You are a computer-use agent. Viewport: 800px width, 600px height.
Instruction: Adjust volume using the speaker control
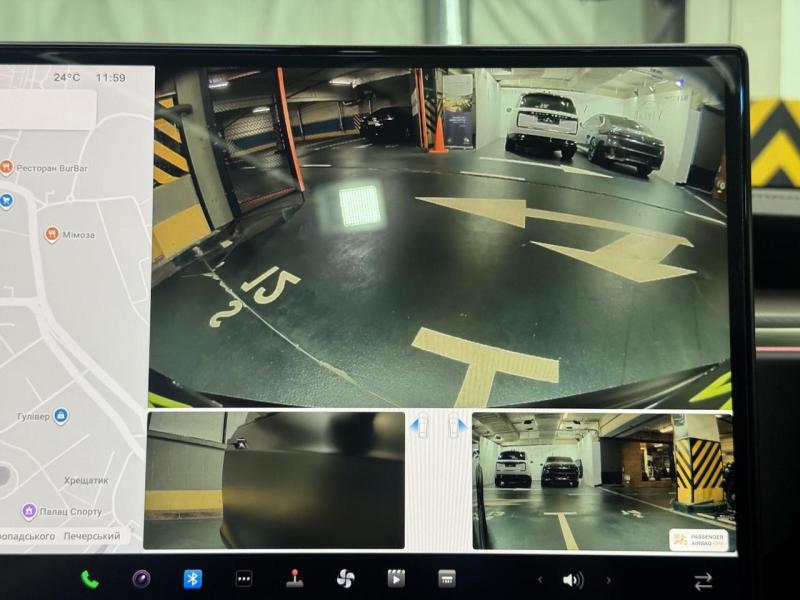(x=572, y=577)
